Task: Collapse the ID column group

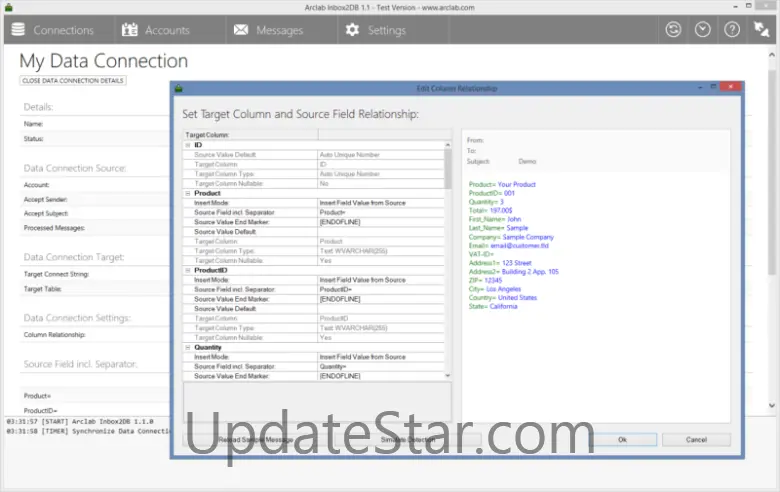Action: click(188, 145)
